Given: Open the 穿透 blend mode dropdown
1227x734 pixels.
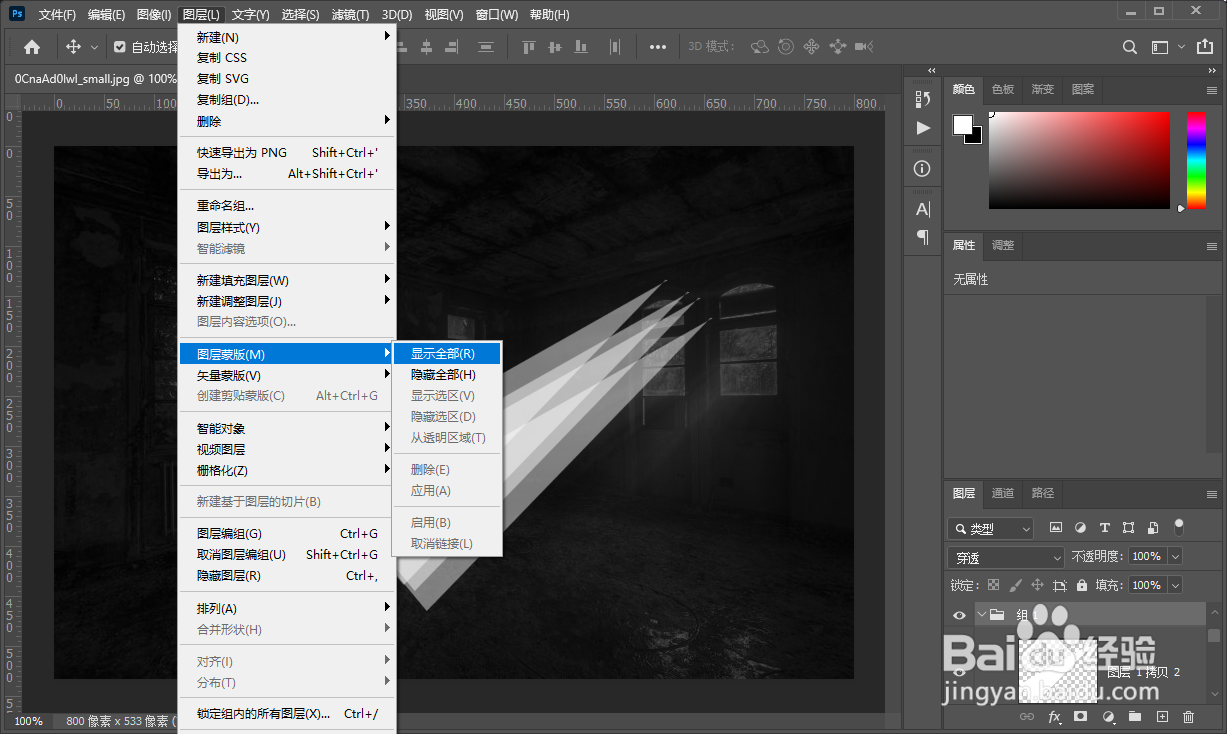Looking at the screenshot, I should click(1006, 557).
